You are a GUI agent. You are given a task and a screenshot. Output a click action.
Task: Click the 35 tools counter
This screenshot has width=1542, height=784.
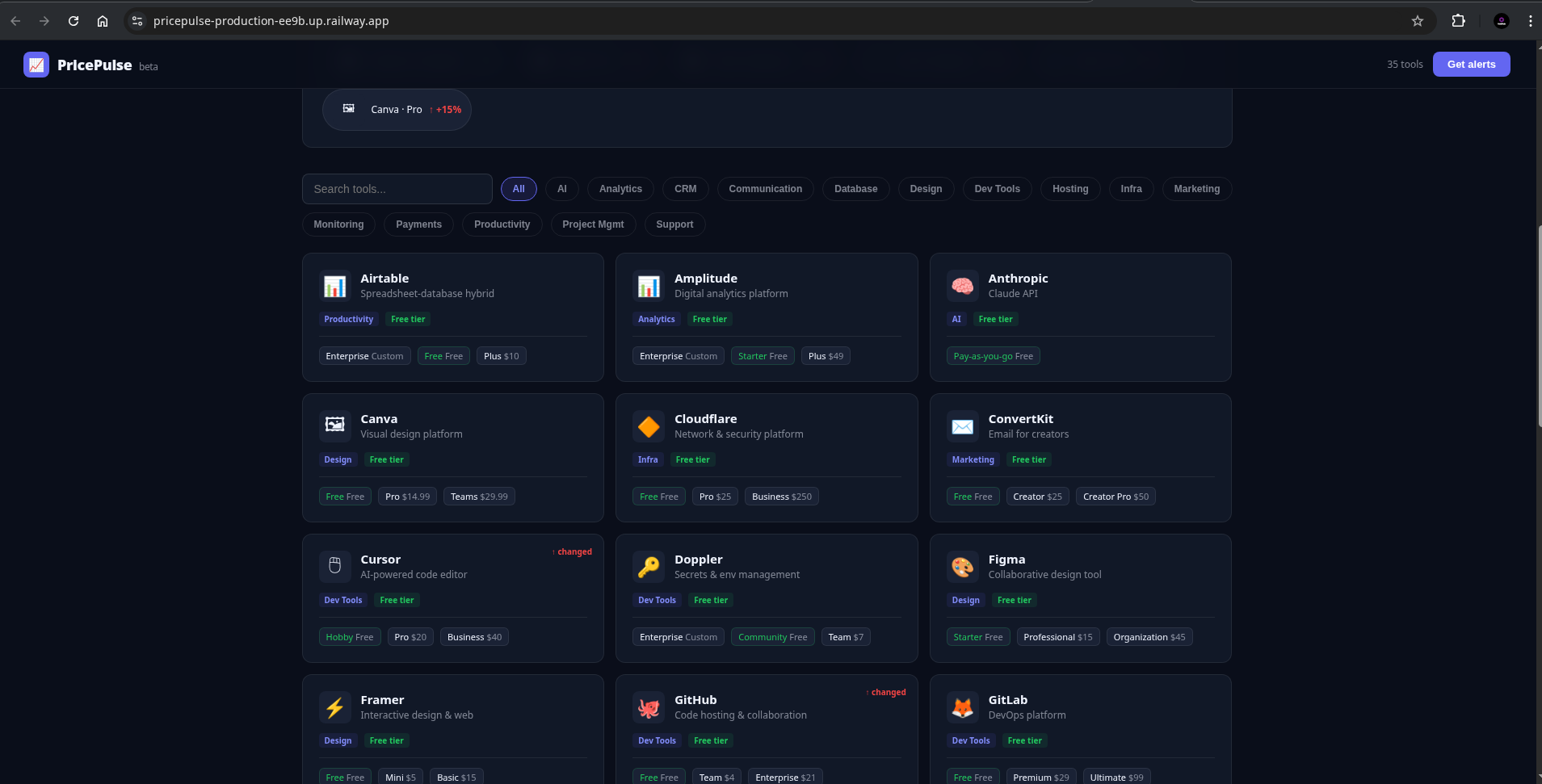pos(1405,65)
